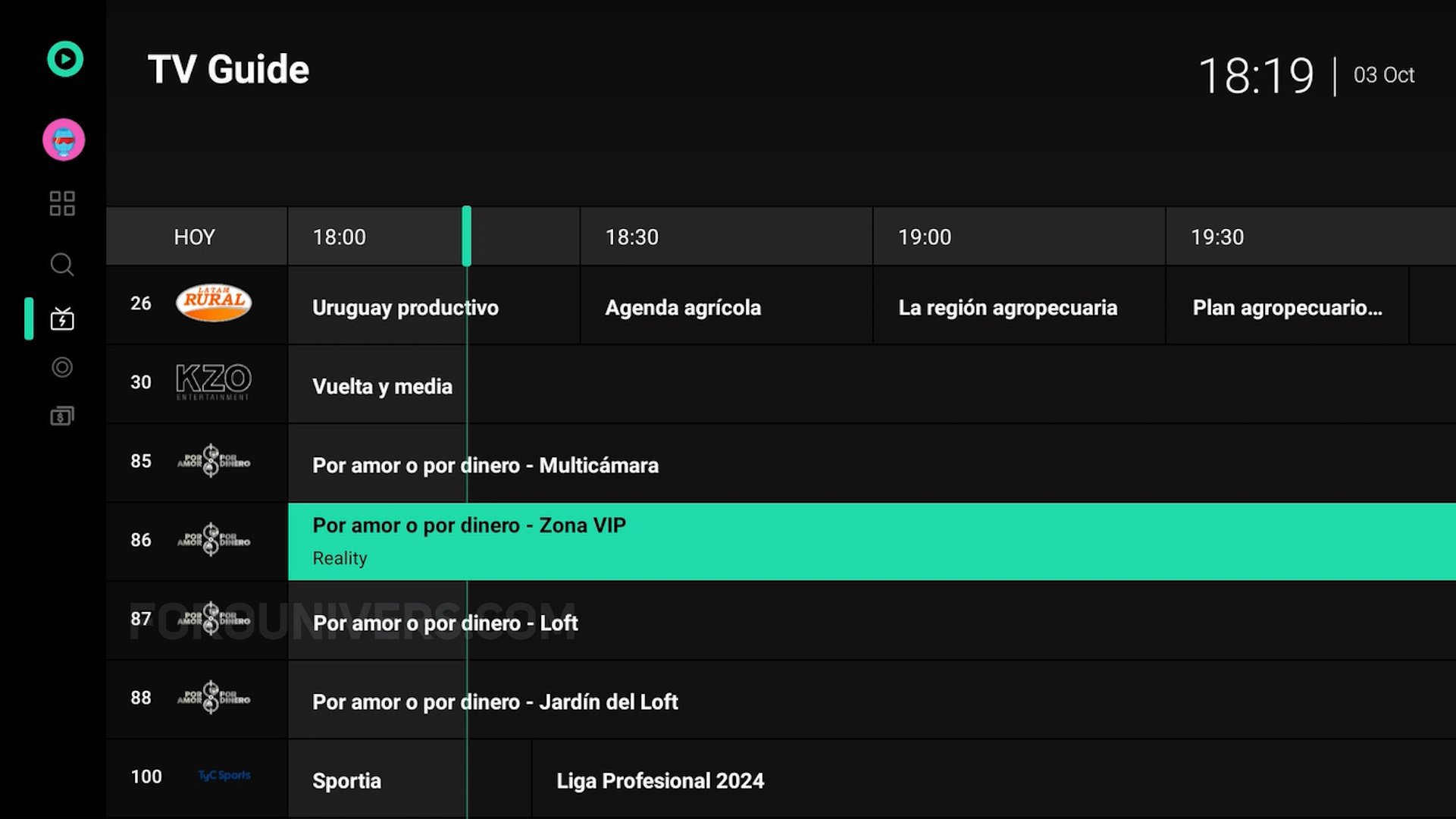Select the KZO Entertainment channel logo
Viewport: 1456px width, 819px height.
pos(213,381)
